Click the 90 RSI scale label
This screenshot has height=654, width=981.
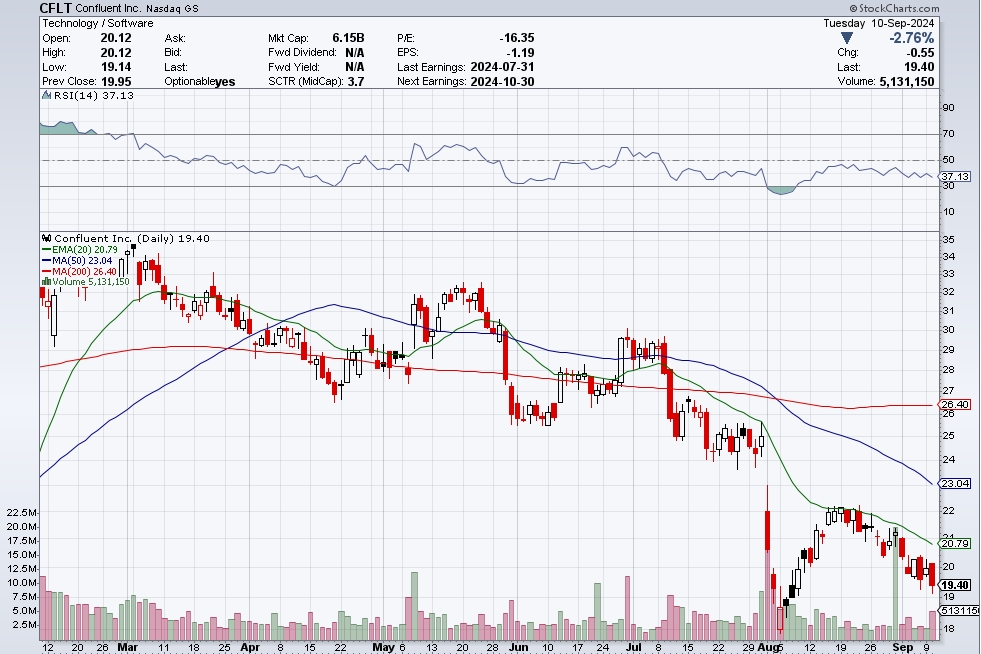(x=948, y=108)
